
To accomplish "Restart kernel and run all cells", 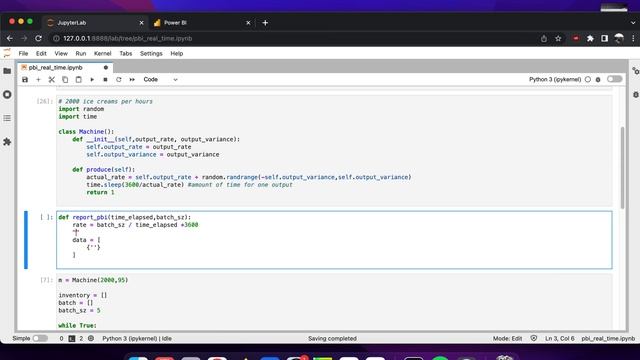I will (132, 80).
